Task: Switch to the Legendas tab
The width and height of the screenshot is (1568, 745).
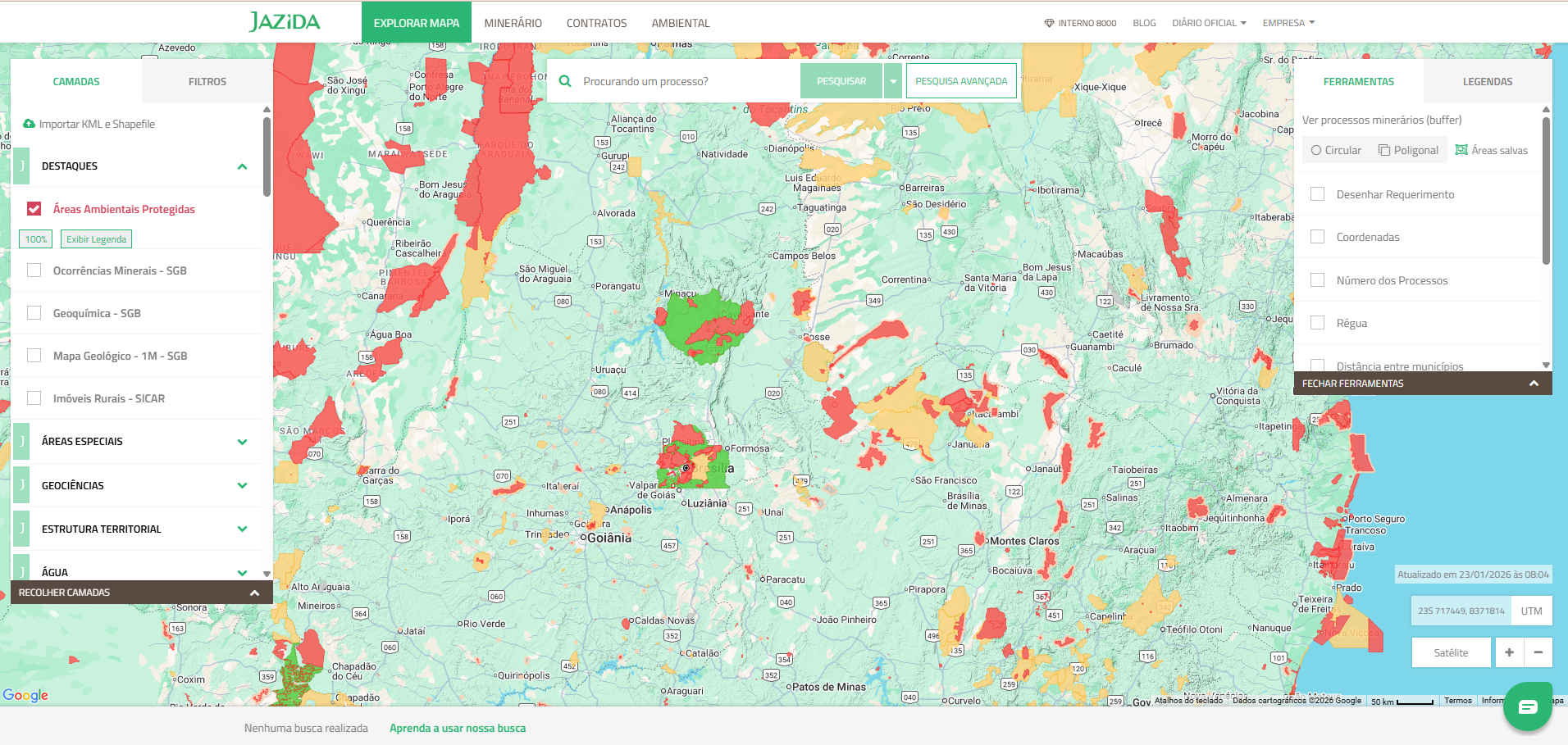Action: click(1487, 81)
